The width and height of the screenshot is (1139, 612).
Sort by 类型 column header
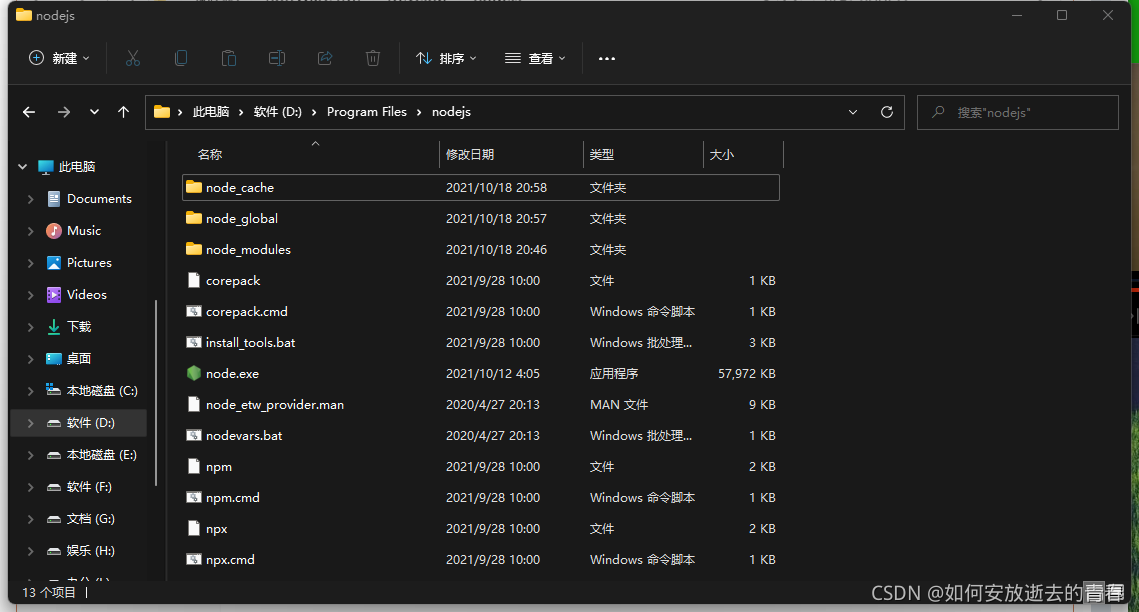[x=602, y=155]
